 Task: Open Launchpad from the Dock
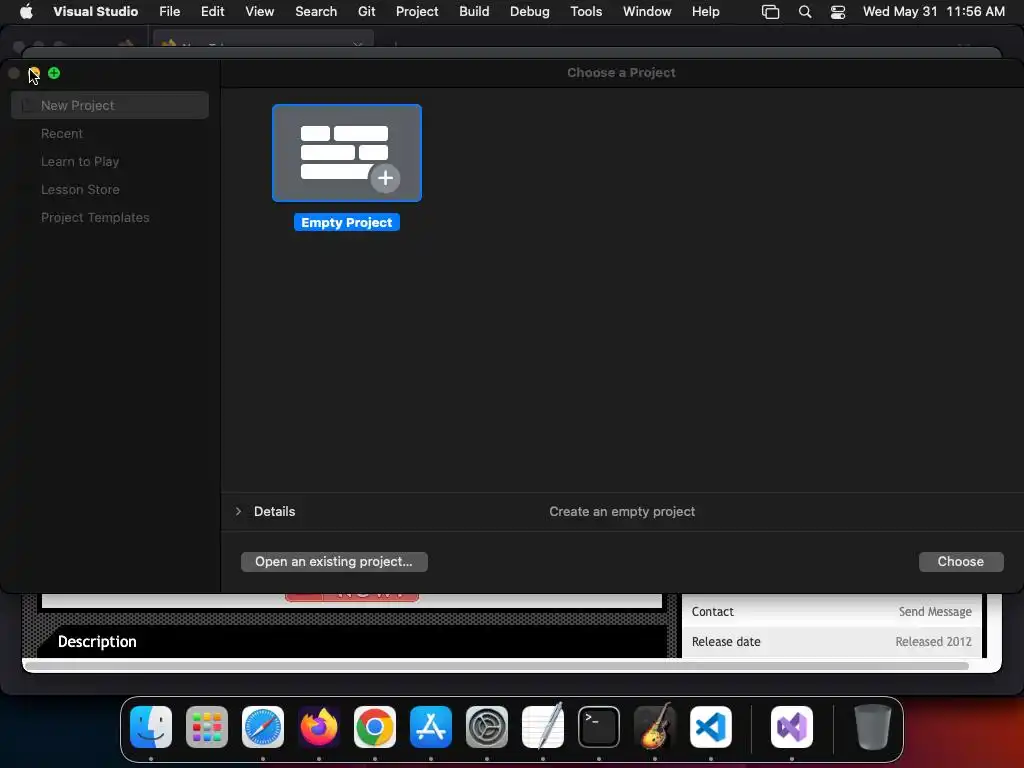click(x=207, y=727)
